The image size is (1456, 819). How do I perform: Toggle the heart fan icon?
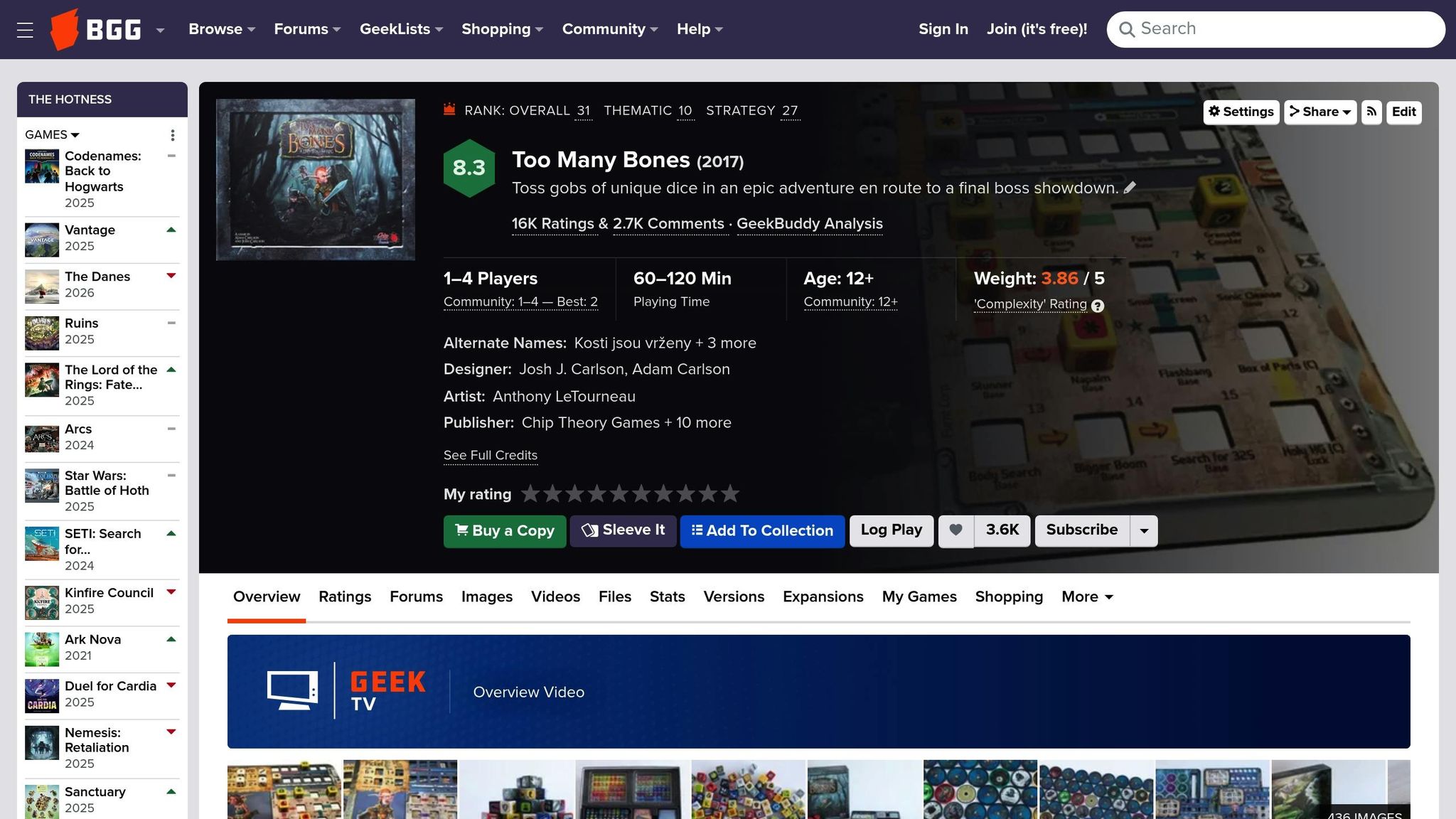(956, 530)
